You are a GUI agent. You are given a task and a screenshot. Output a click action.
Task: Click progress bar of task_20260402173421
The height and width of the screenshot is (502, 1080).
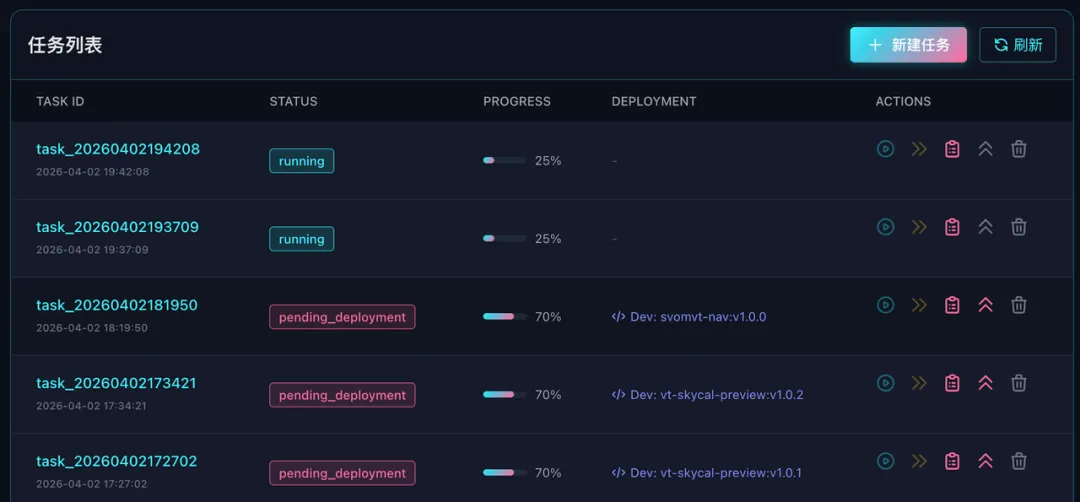pos(504,395)
